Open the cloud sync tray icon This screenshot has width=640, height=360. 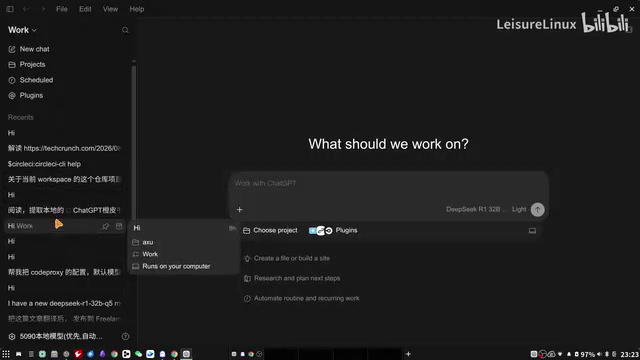[x=551, y=354]
